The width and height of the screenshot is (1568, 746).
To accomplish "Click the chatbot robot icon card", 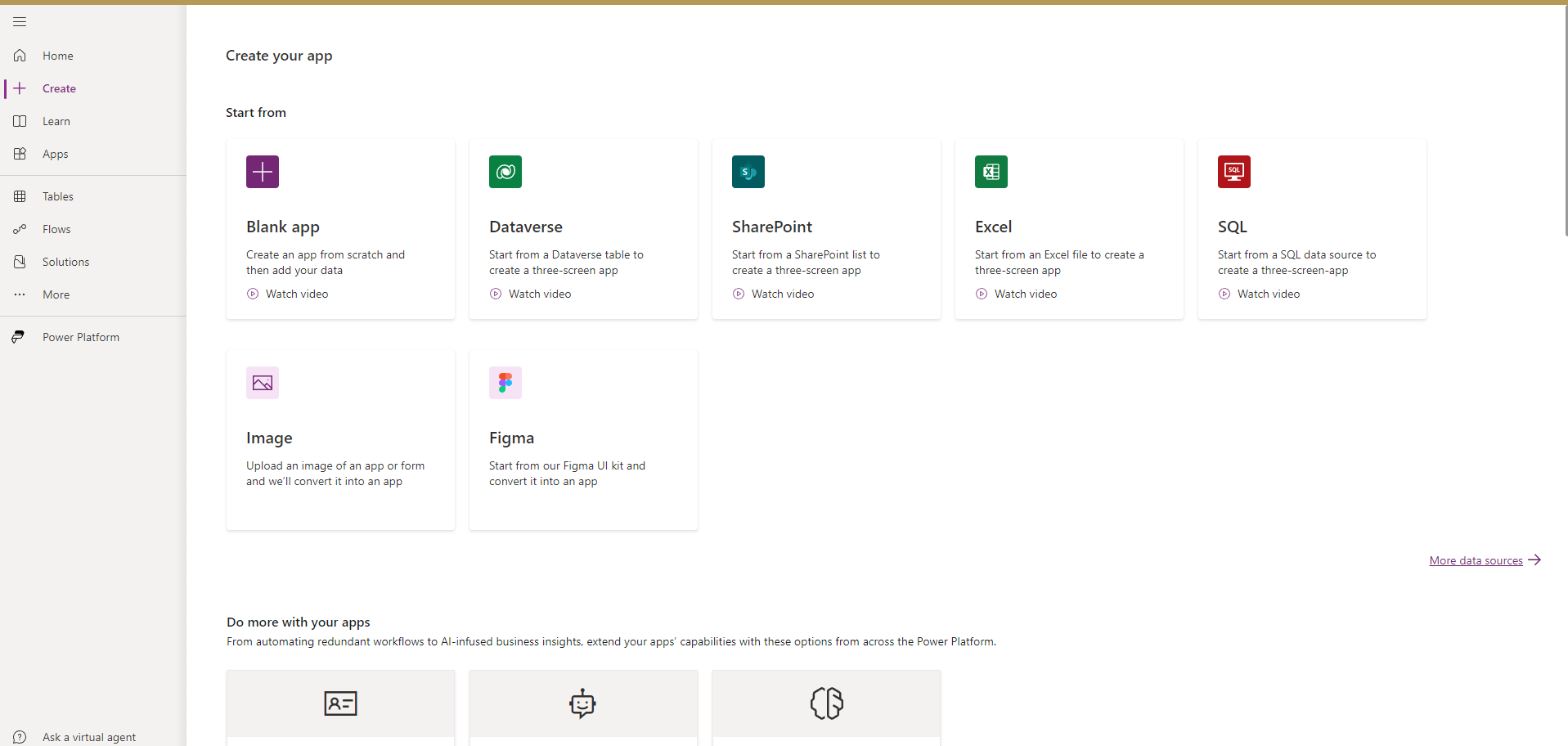I will coord(583,703).
